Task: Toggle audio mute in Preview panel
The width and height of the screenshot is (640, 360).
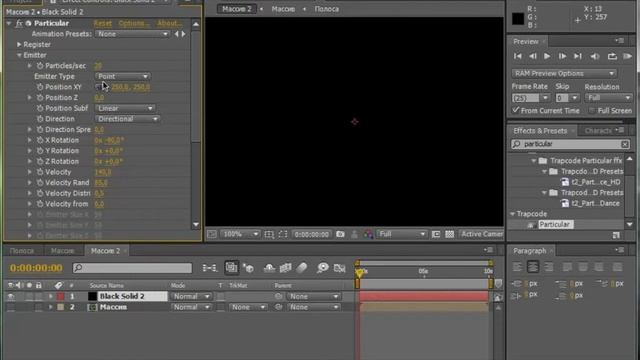Action: click(595, 56)
